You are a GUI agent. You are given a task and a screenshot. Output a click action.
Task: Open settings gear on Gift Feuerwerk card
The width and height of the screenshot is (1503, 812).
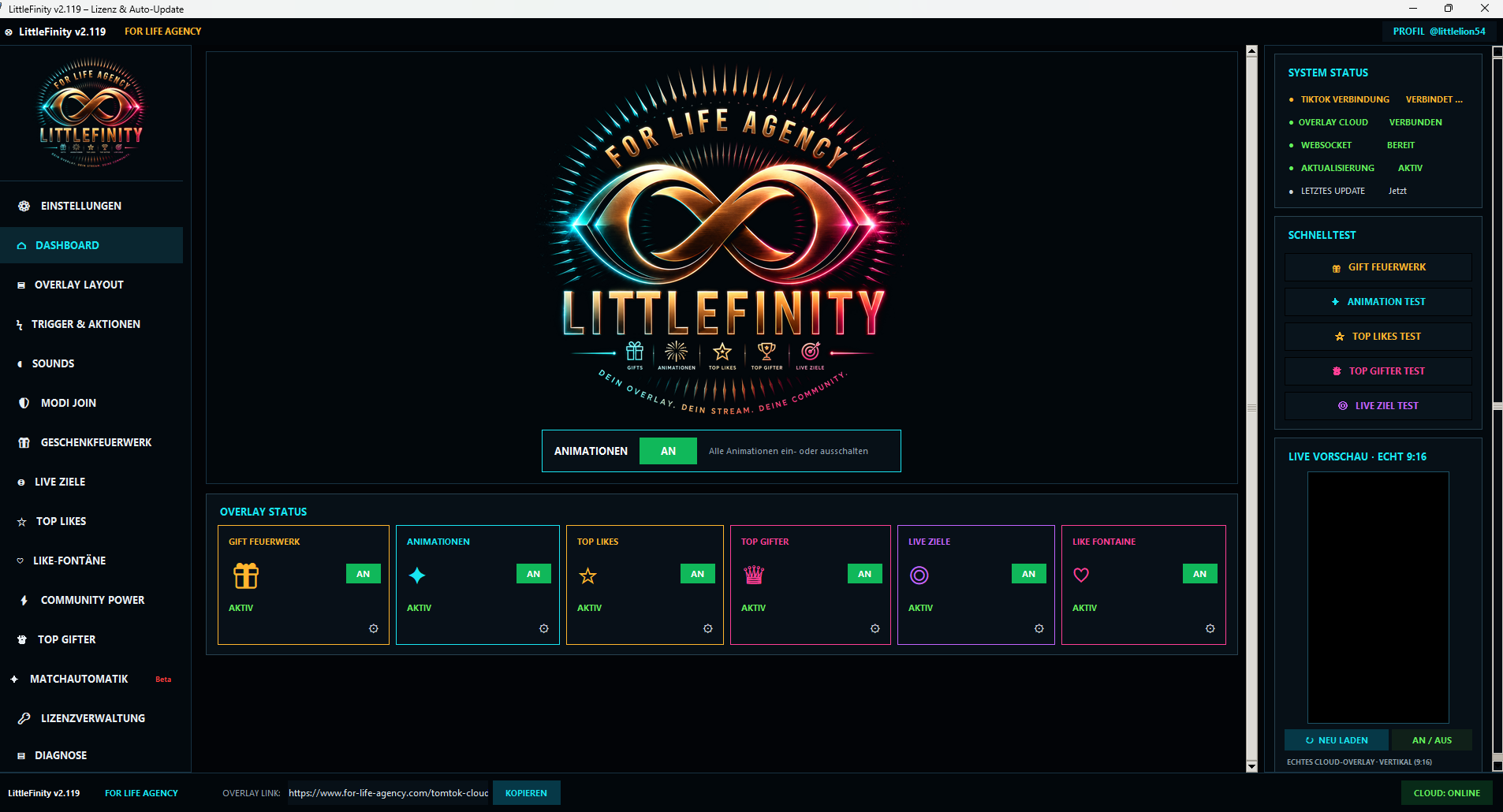[x=374, y=628]
